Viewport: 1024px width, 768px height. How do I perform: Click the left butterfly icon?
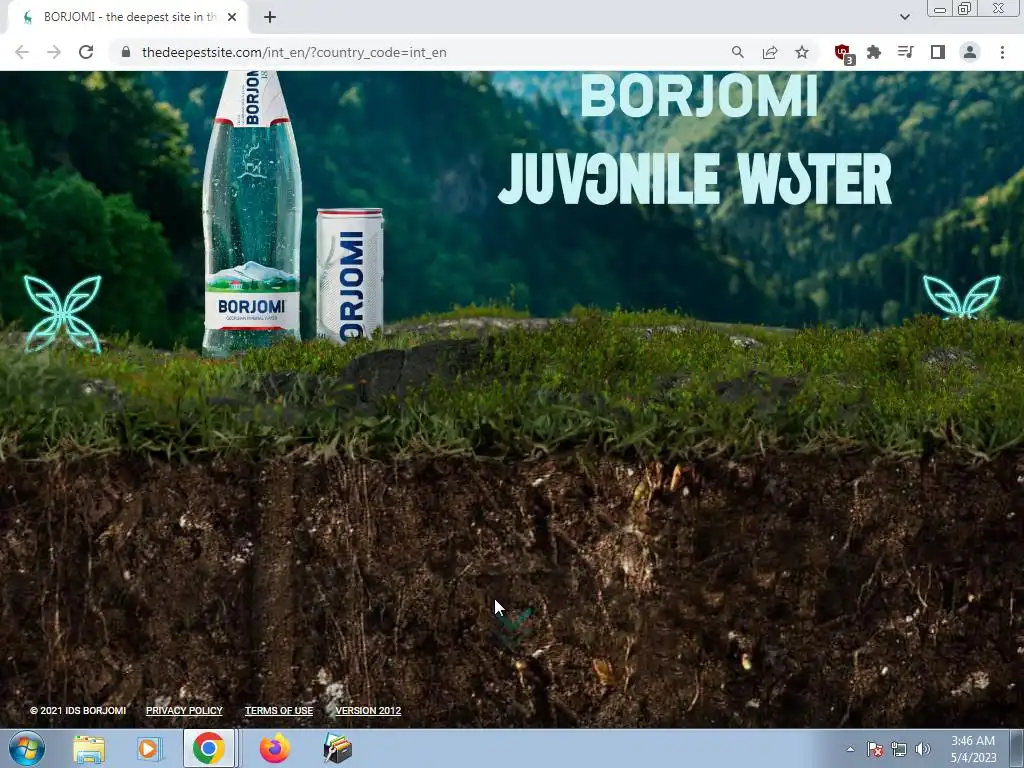point(63,313)
